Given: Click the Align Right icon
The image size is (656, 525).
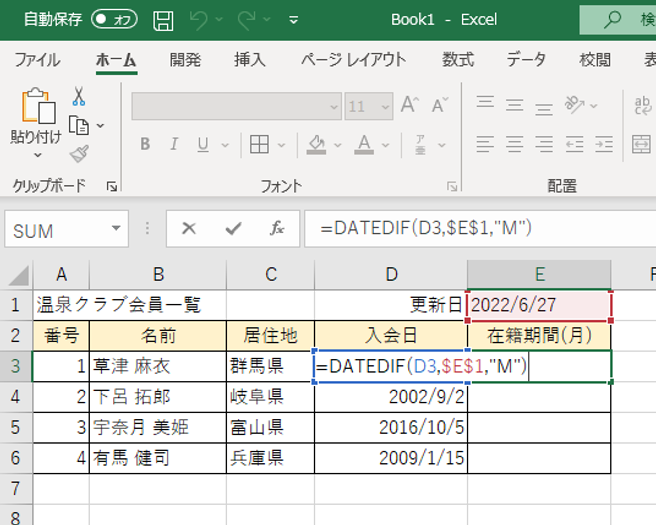Looking at the screenshot, I should tap(544, 144).
